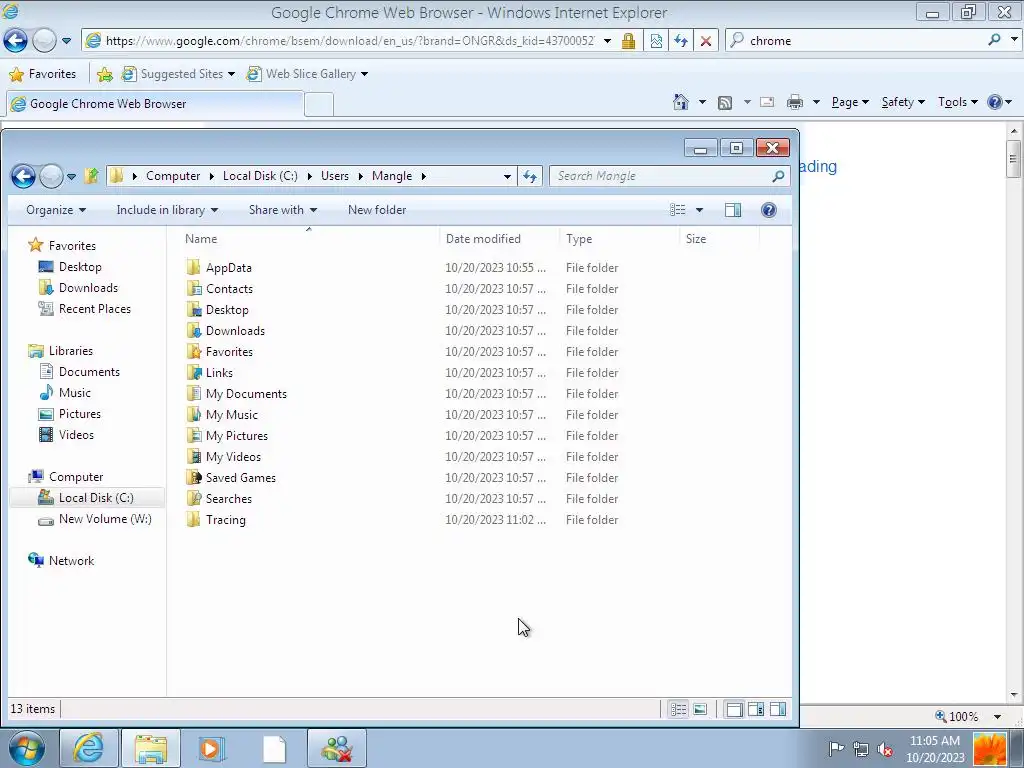Click the Search Mangle input field
This screenshot has height=768, width=1024.
660,176
